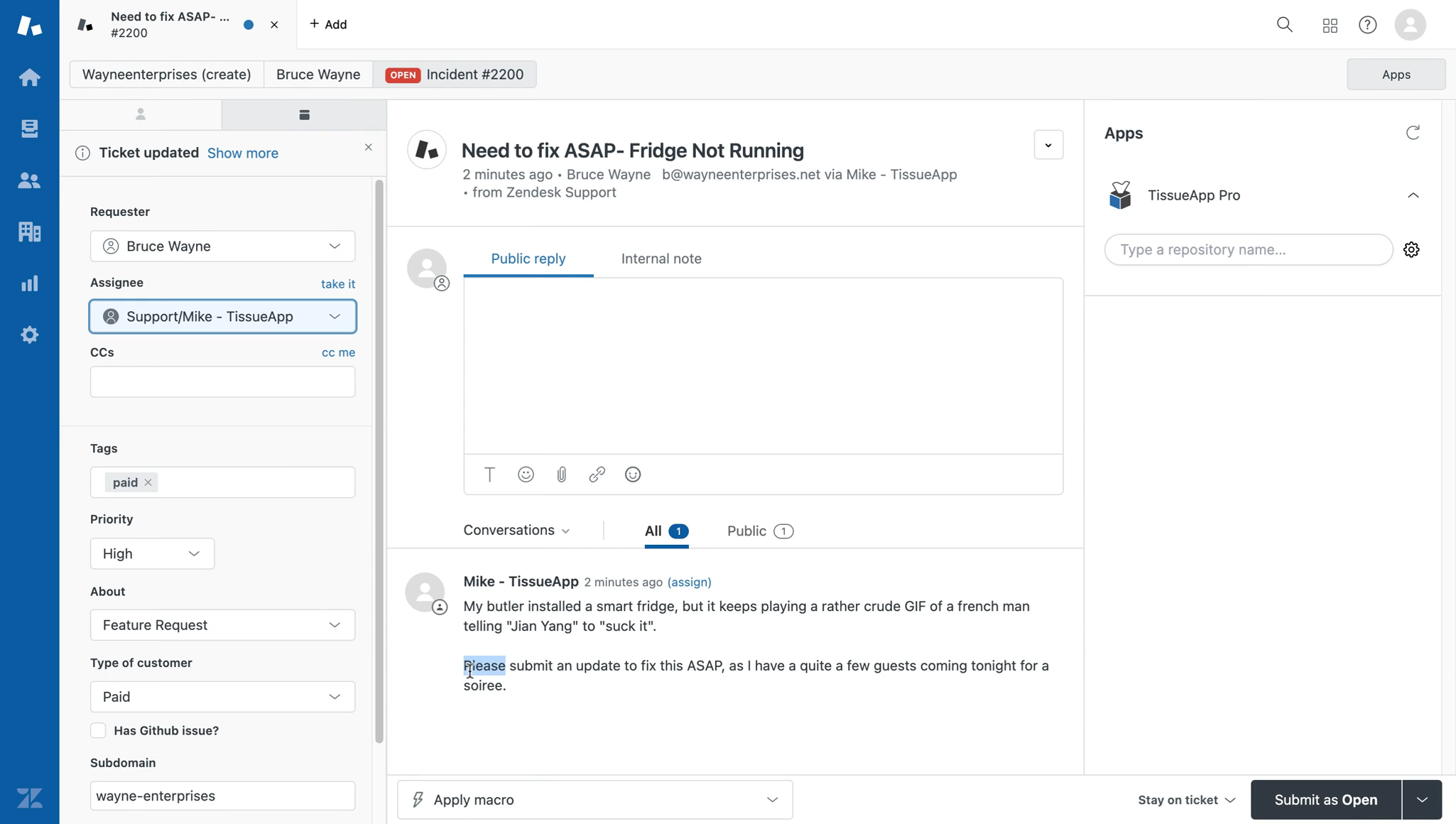Click the Apps toggle button
Viewport: 1456px width, 824px height.
1396,75
